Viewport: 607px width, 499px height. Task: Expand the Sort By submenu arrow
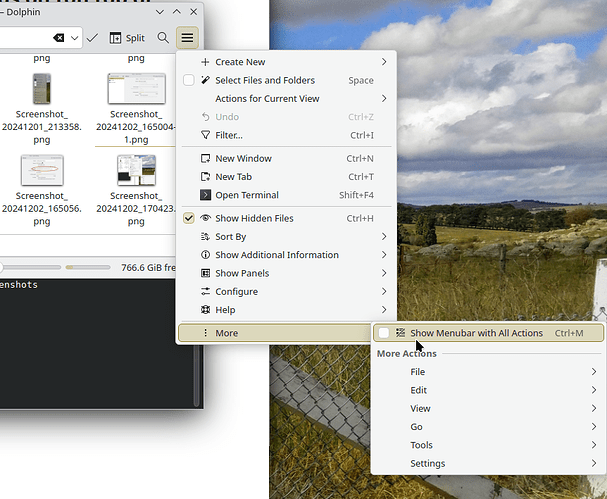[384, 237]
